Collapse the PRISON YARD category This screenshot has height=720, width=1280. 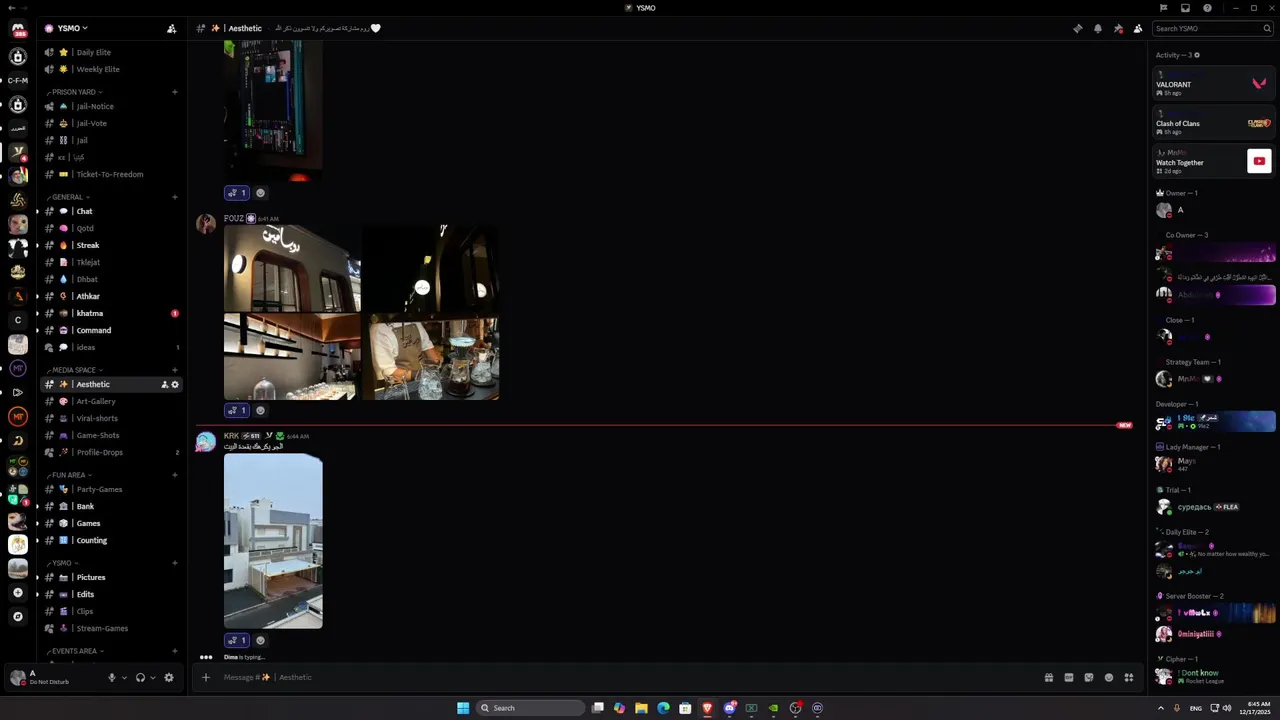(x=75, y=92)
